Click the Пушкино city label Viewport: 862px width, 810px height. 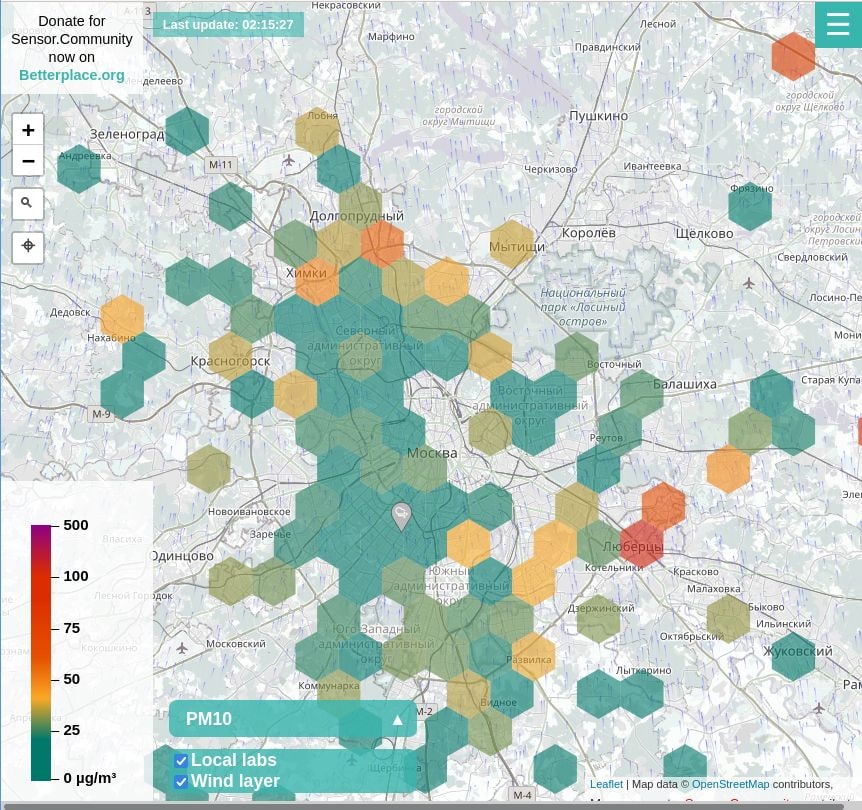[x=598, y=116]
